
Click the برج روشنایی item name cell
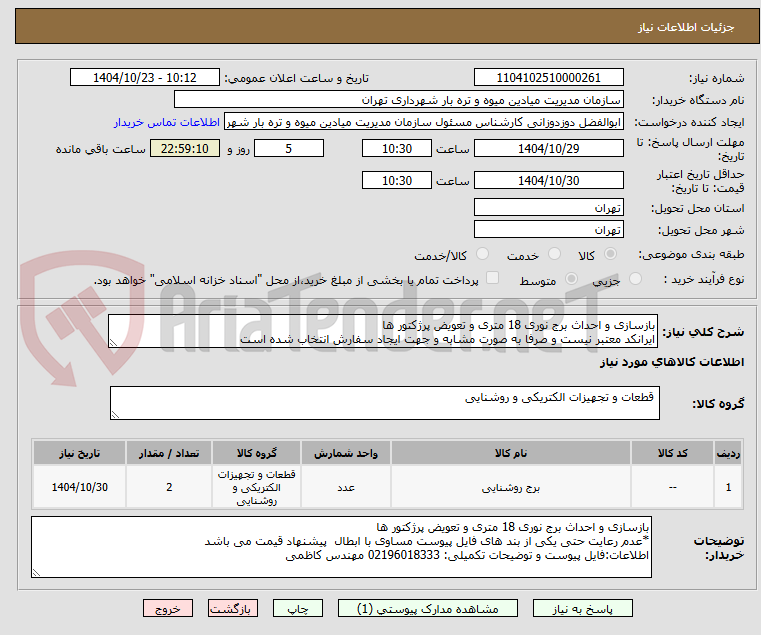[511, 487]
